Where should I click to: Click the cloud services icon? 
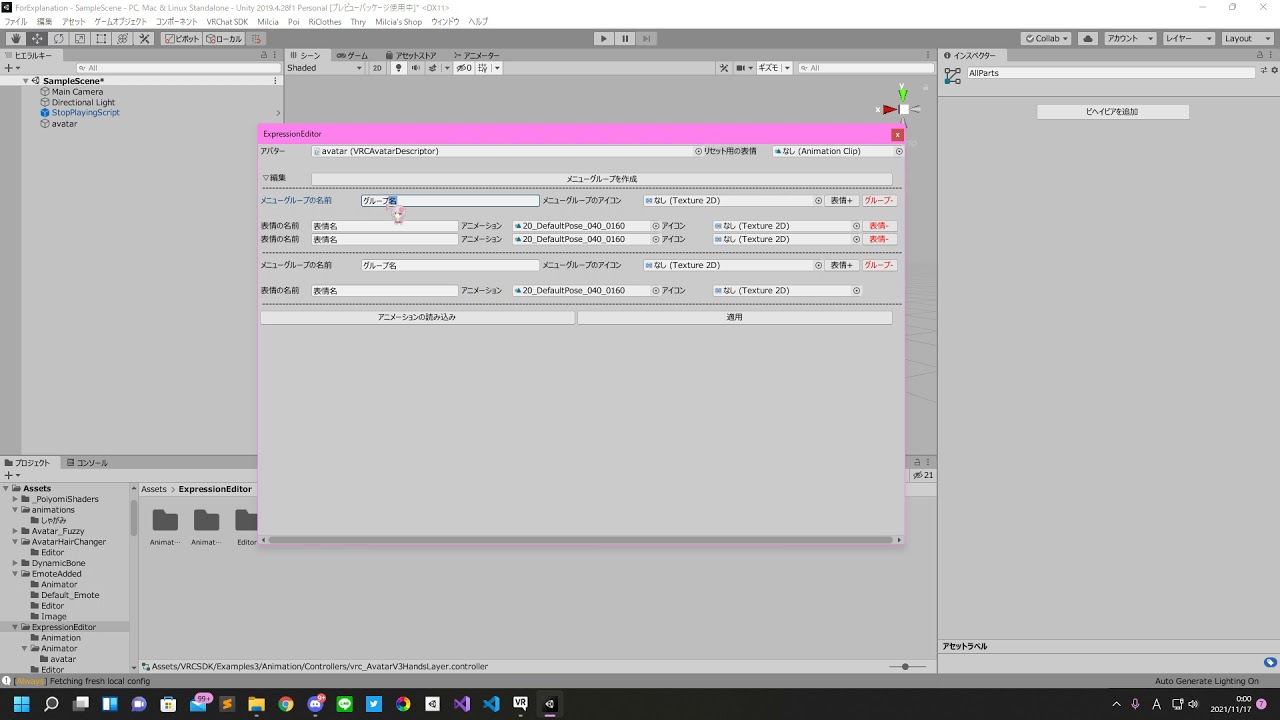point(1088,39)
